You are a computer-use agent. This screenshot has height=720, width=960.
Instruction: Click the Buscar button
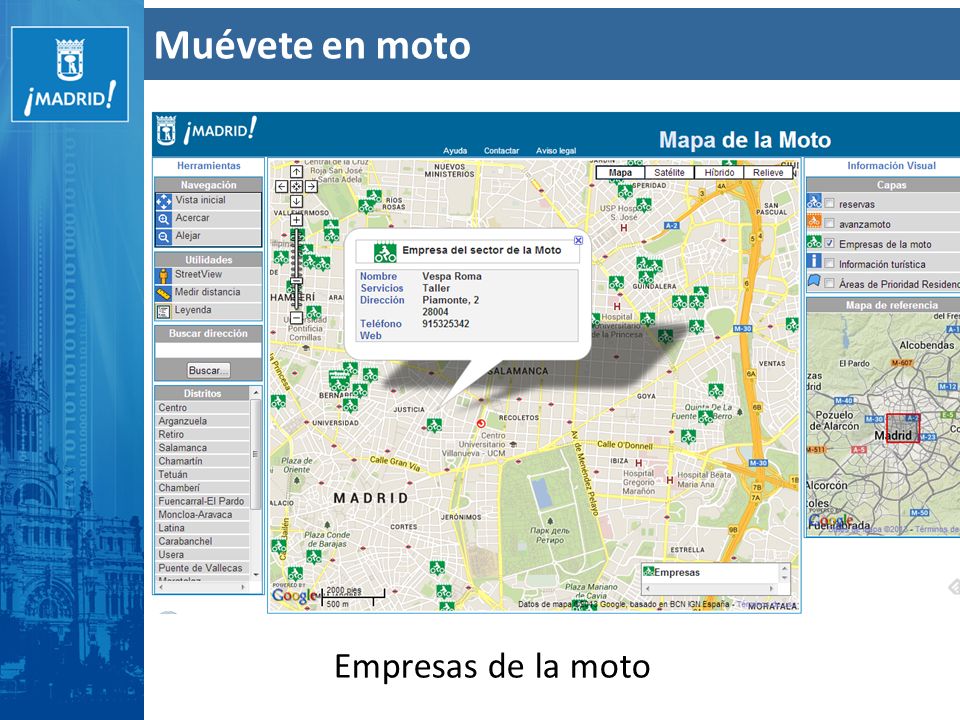point(208,370)
